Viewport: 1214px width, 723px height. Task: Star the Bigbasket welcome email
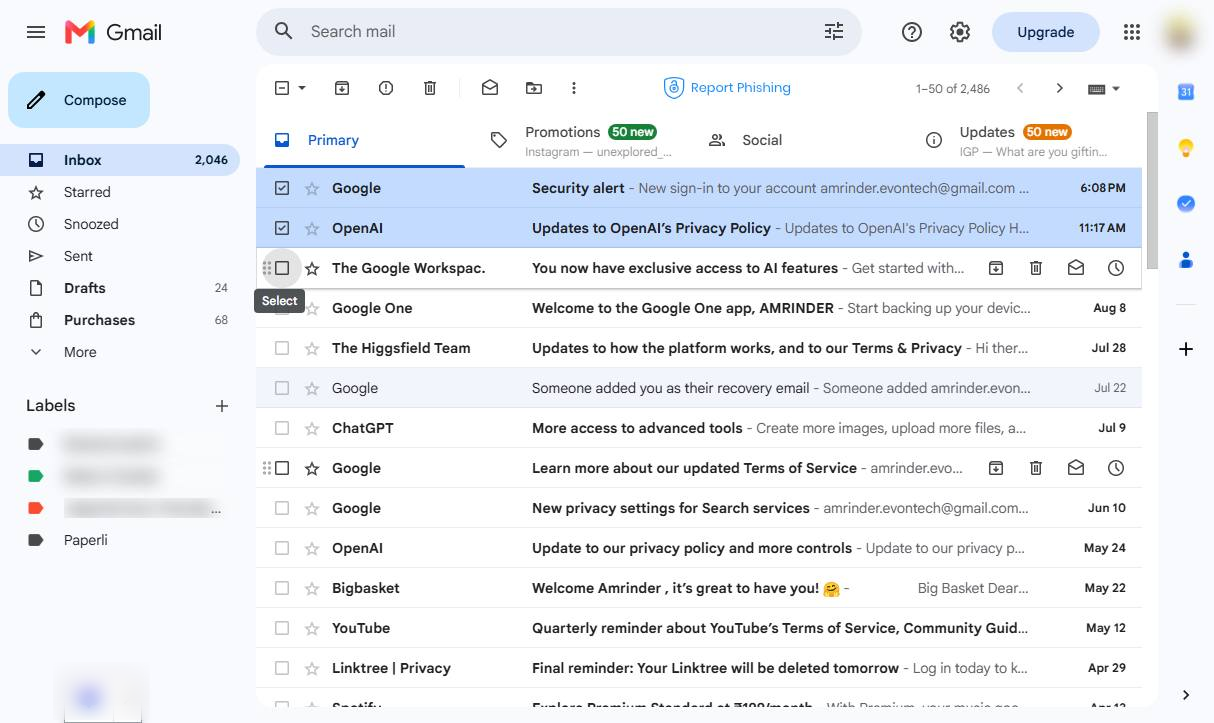(312, 588)
